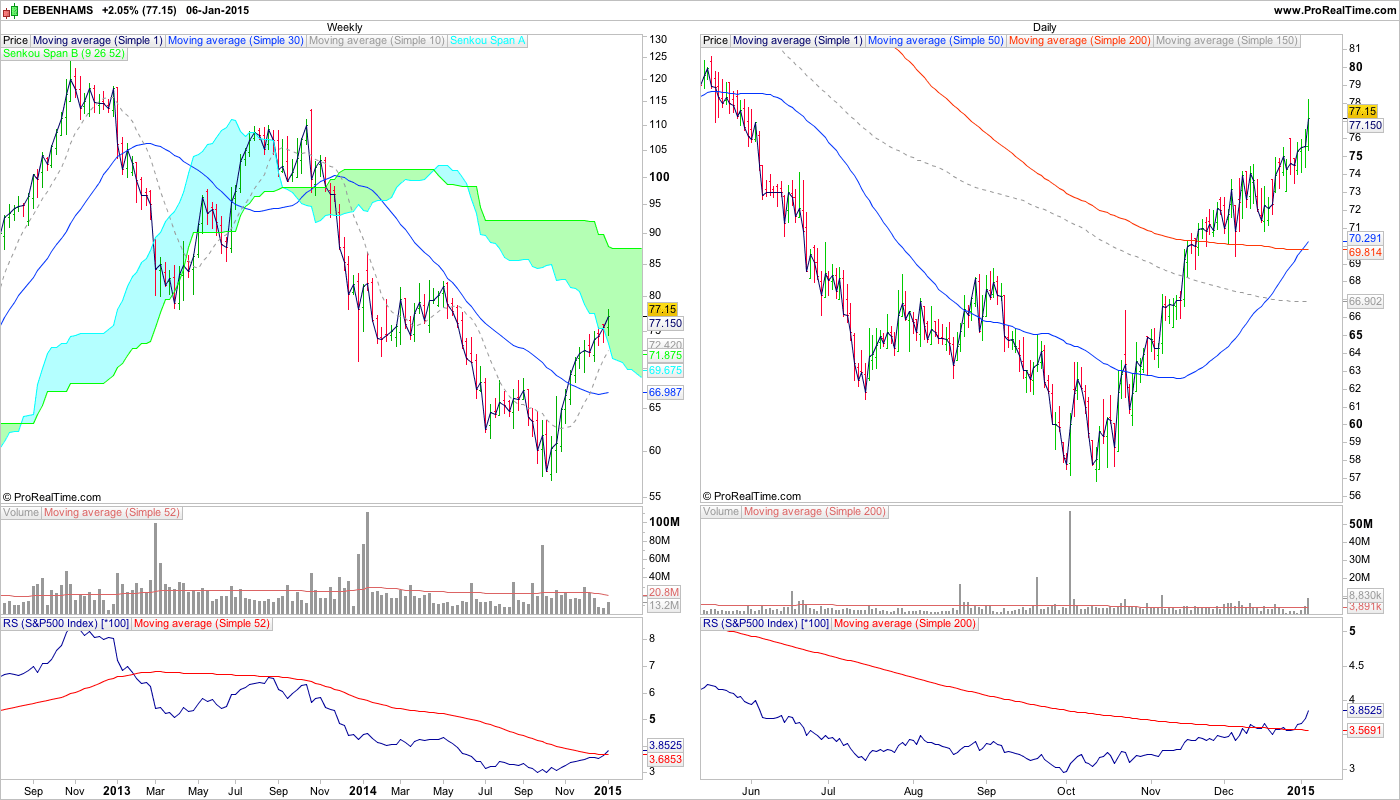Click the Price label on the Daily chart
This screenshot has height=800, width=1400.
(716, 41)
